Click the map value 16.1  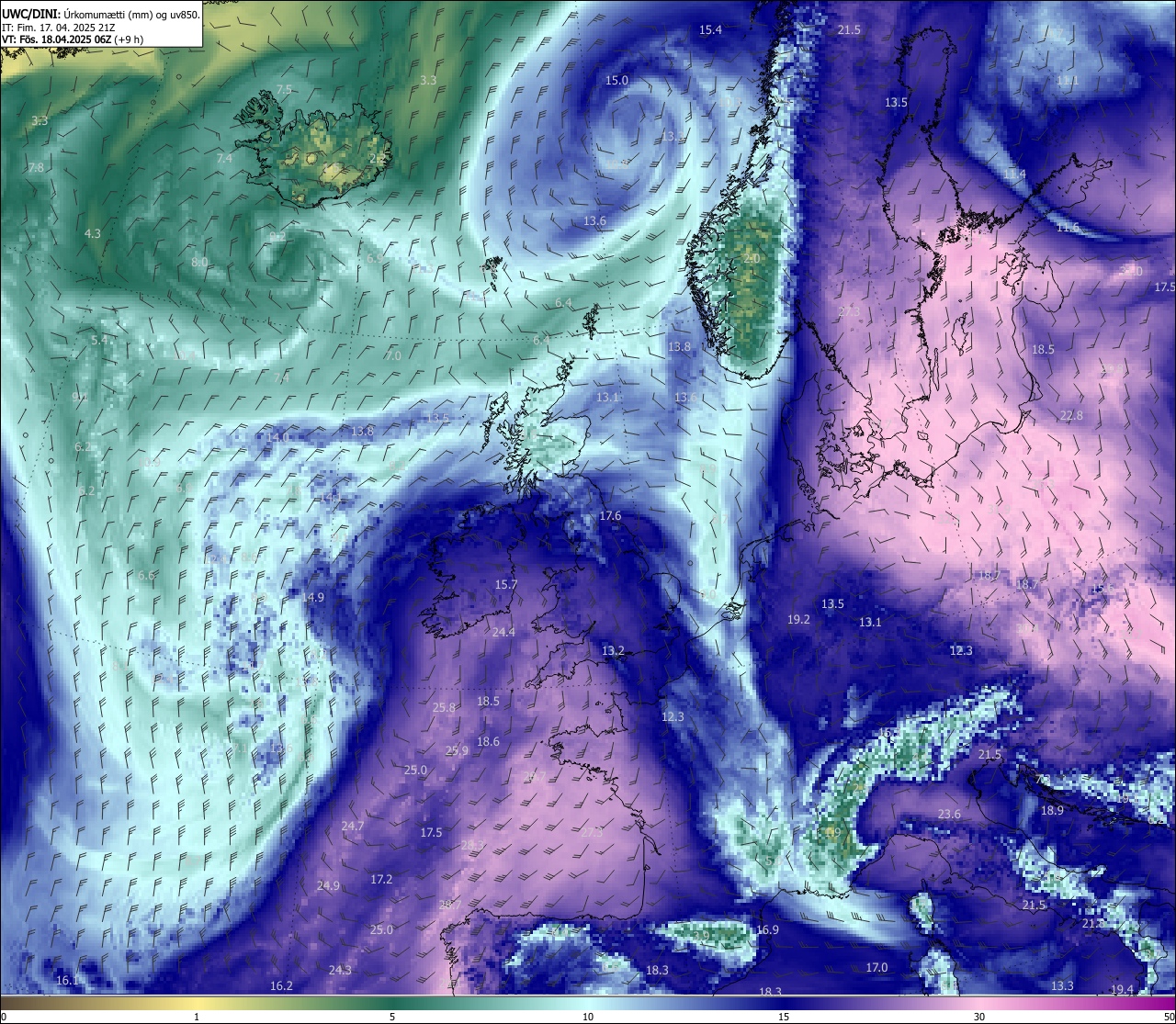tap(67, 981)
